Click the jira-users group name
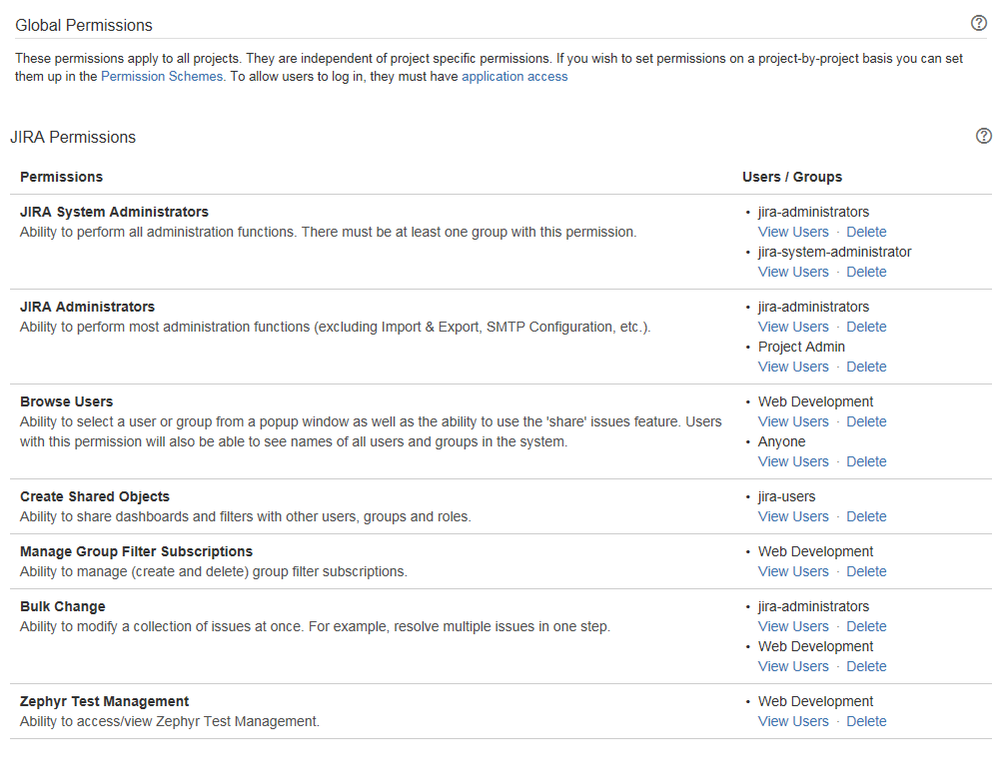 click(786, 497)
